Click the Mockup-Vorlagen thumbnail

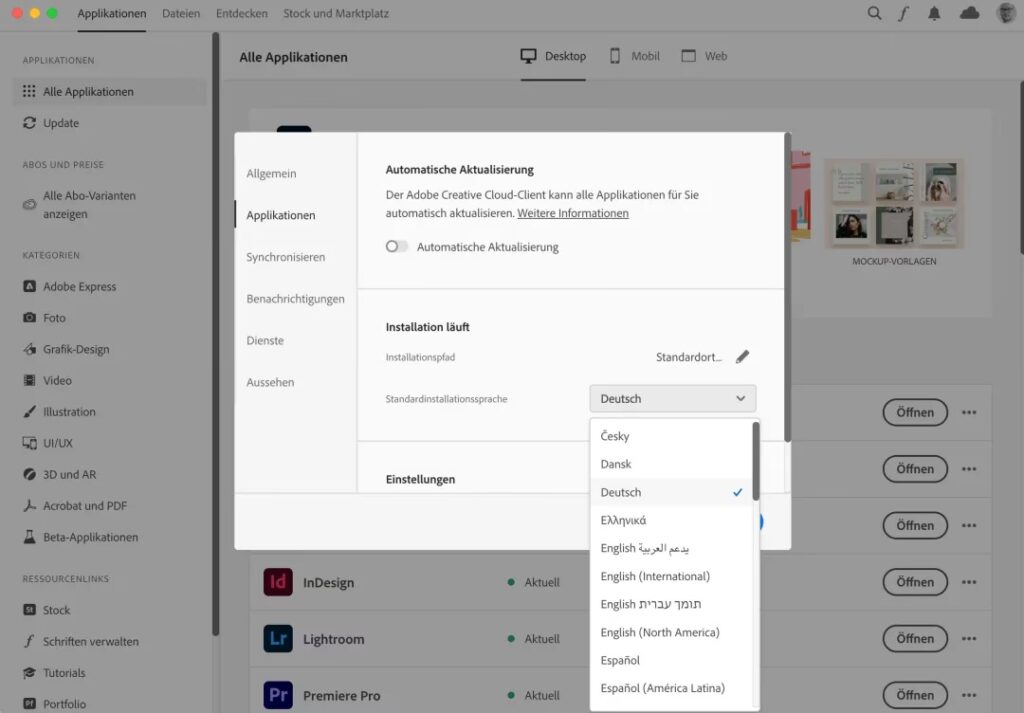[894, 204]
